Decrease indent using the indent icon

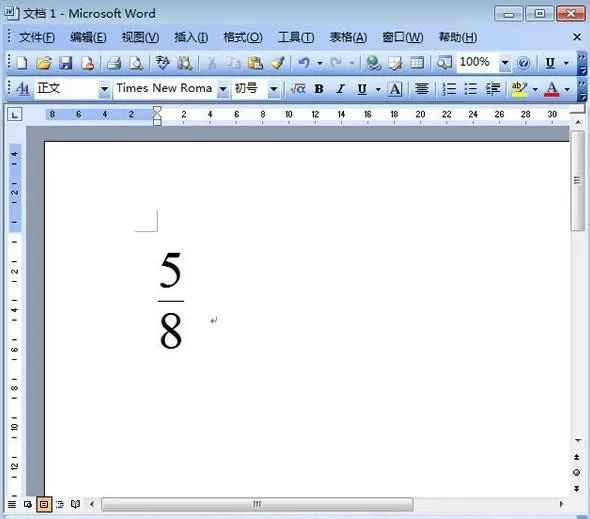tap(493, 89)
